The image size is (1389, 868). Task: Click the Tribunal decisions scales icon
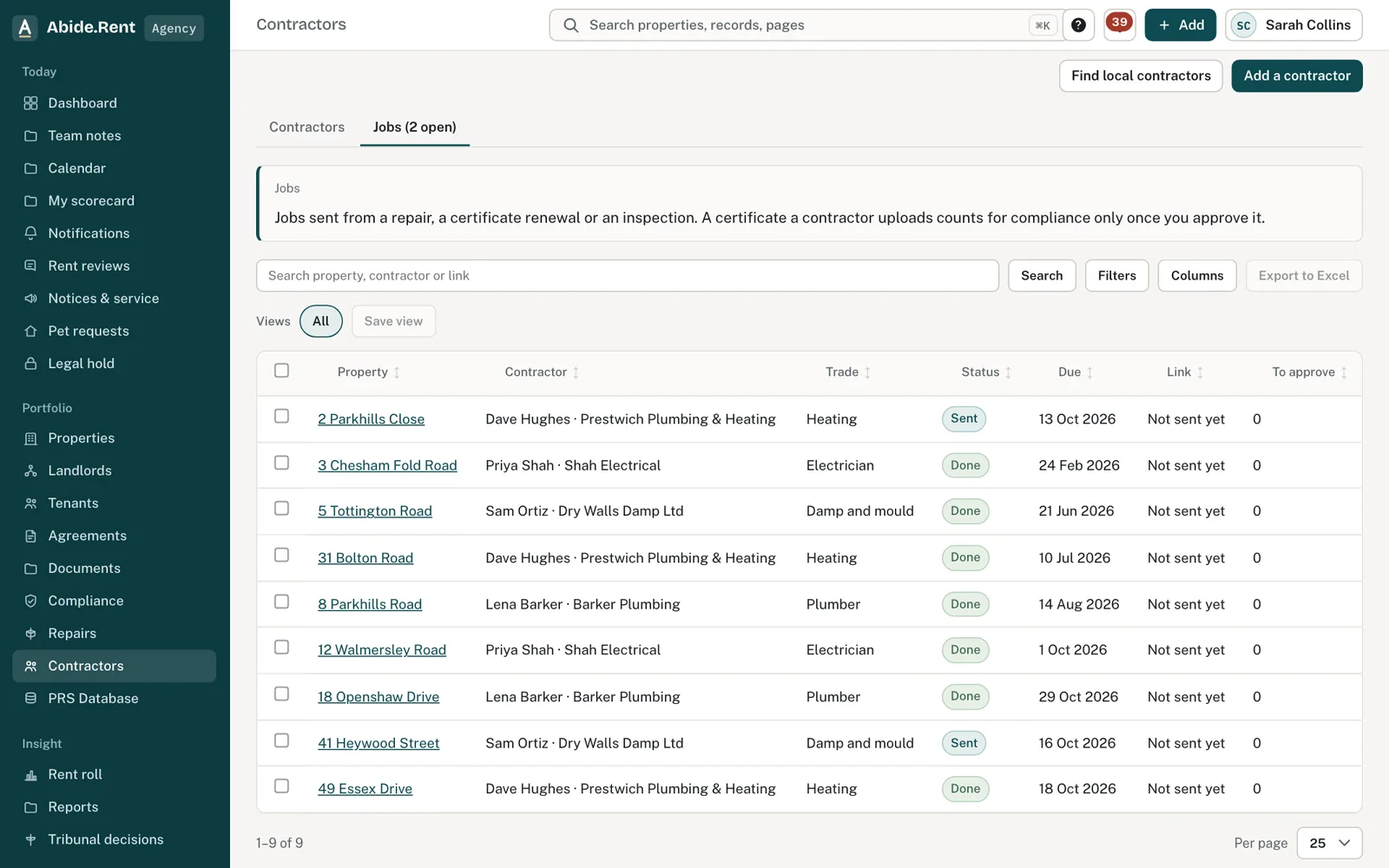30,839
